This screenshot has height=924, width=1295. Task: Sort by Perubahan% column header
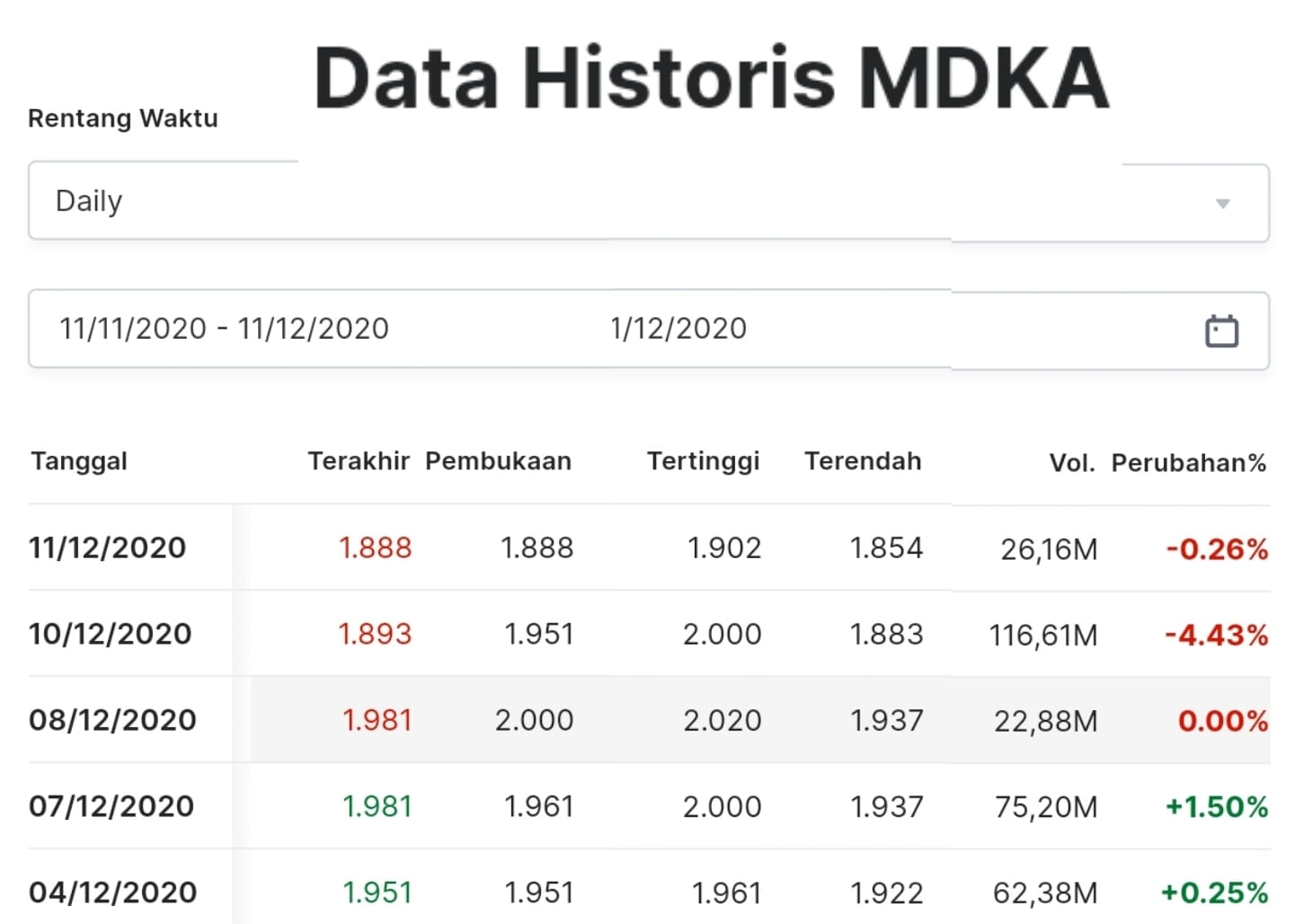[1188, 463]
